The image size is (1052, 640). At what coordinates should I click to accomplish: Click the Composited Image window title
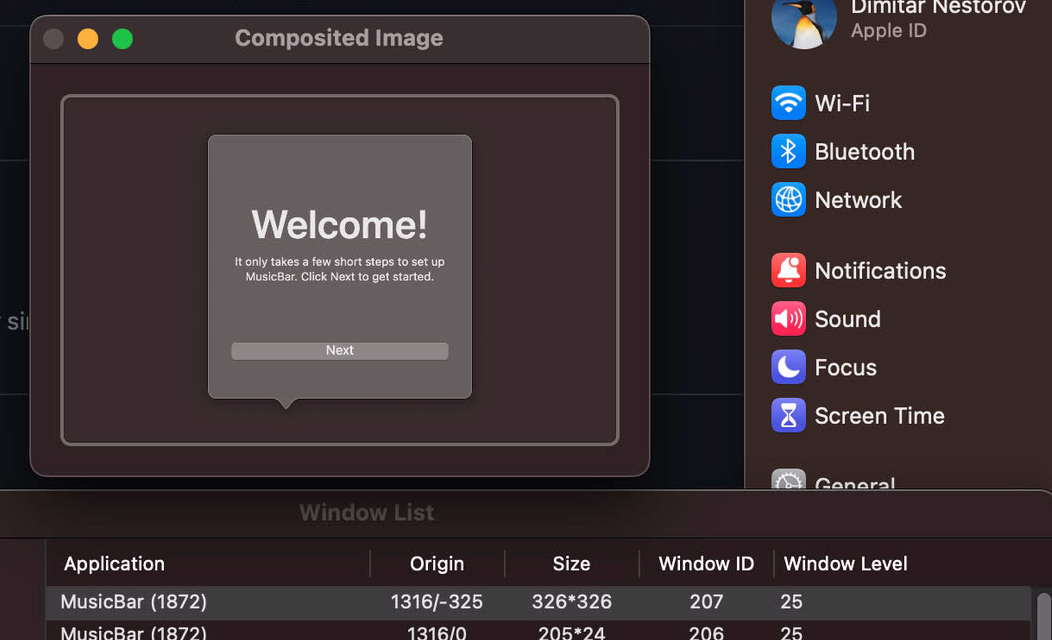339,38
